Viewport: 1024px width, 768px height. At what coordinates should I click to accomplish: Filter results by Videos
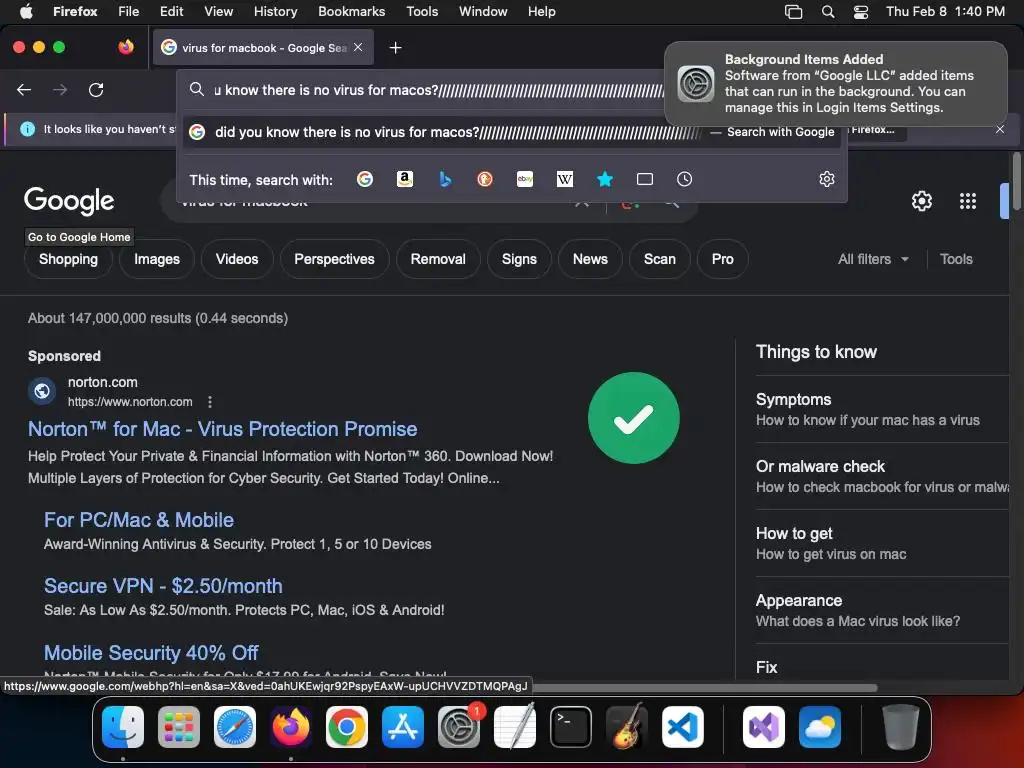237,259
